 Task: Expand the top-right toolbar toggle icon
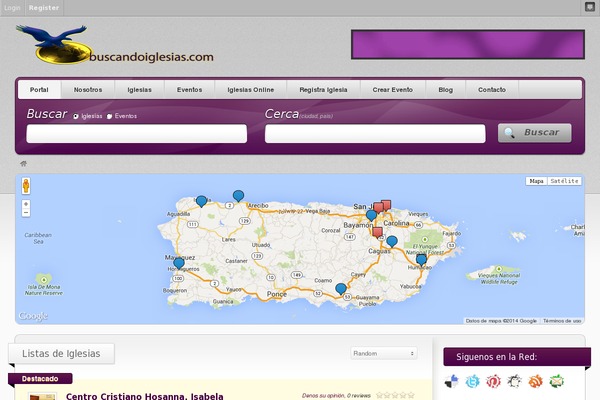coord(589,6)
